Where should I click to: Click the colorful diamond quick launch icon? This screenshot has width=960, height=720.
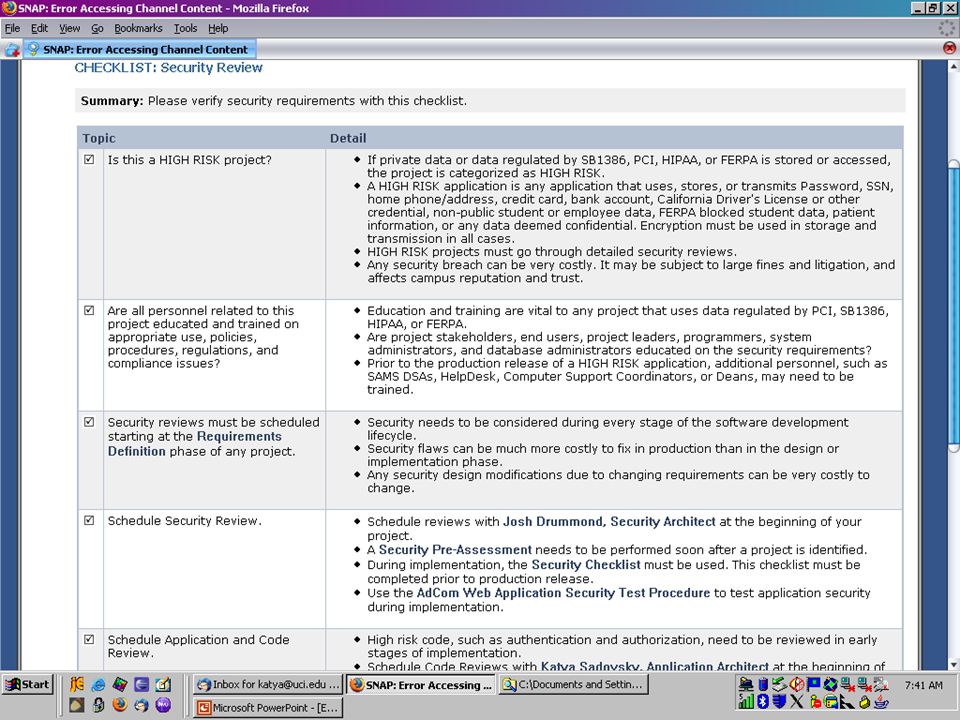tap(120, 684)
